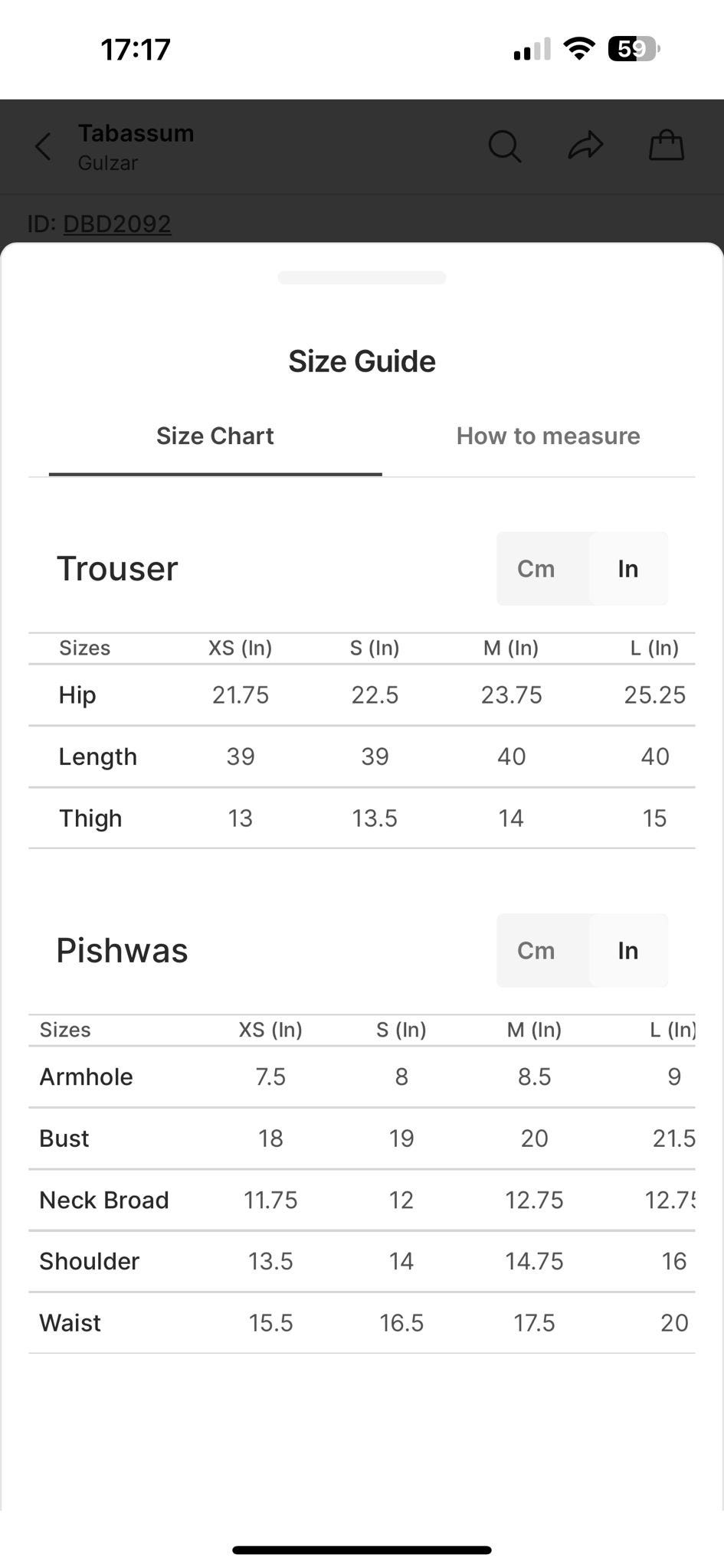Select In units for Trouser
This screenshot has height=1568, width=724.
627,569
